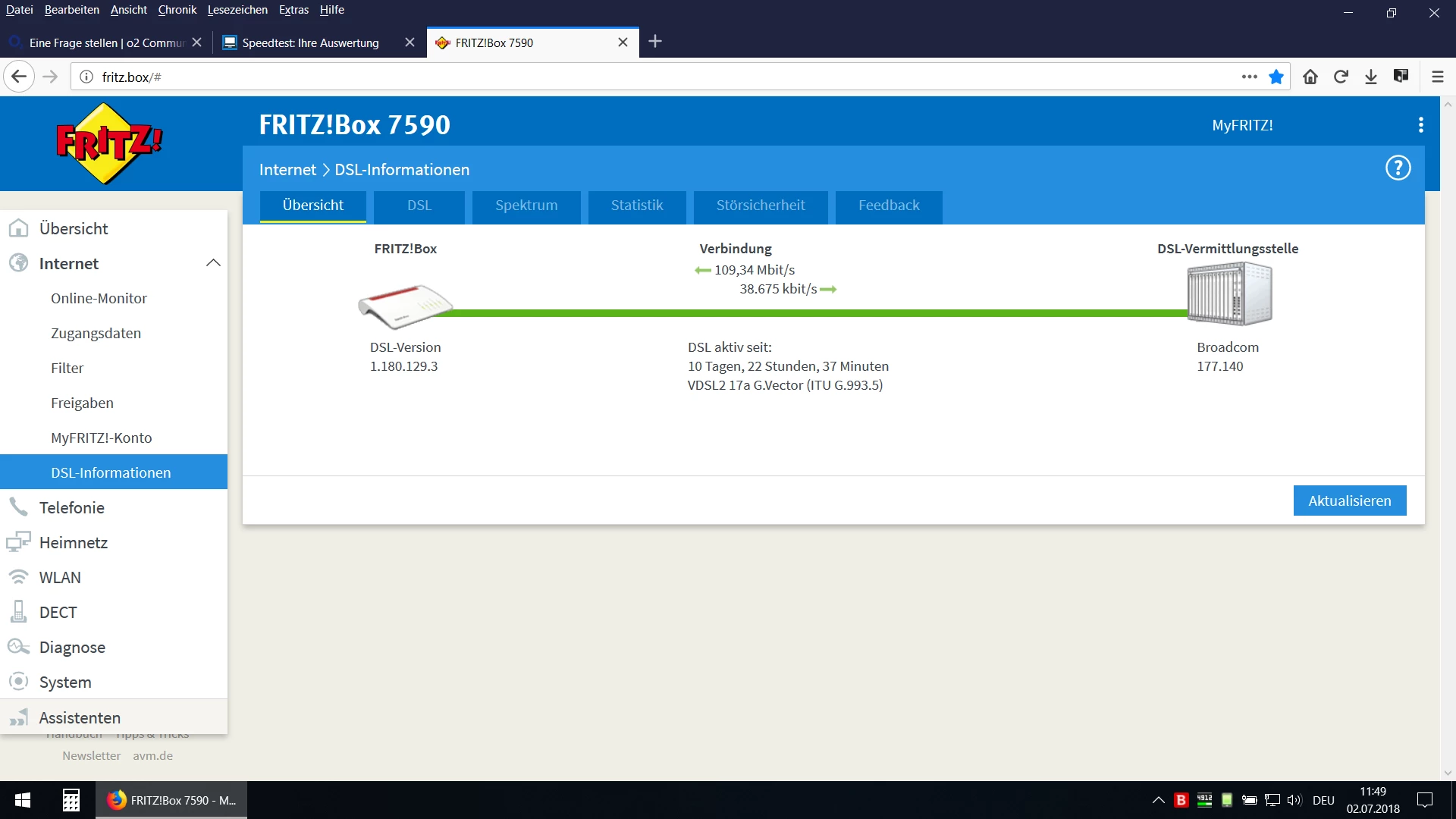Open the avm.de link

(x=152, y=755)
